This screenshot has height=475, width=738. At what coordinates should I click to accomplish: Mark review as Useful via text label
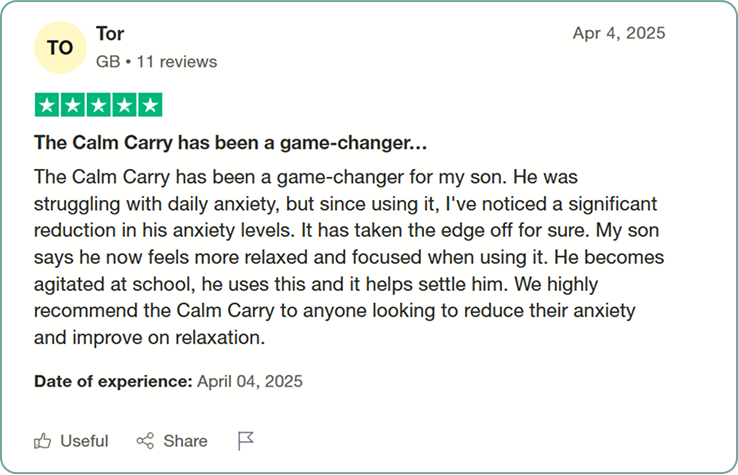click(x=84, y=441)
